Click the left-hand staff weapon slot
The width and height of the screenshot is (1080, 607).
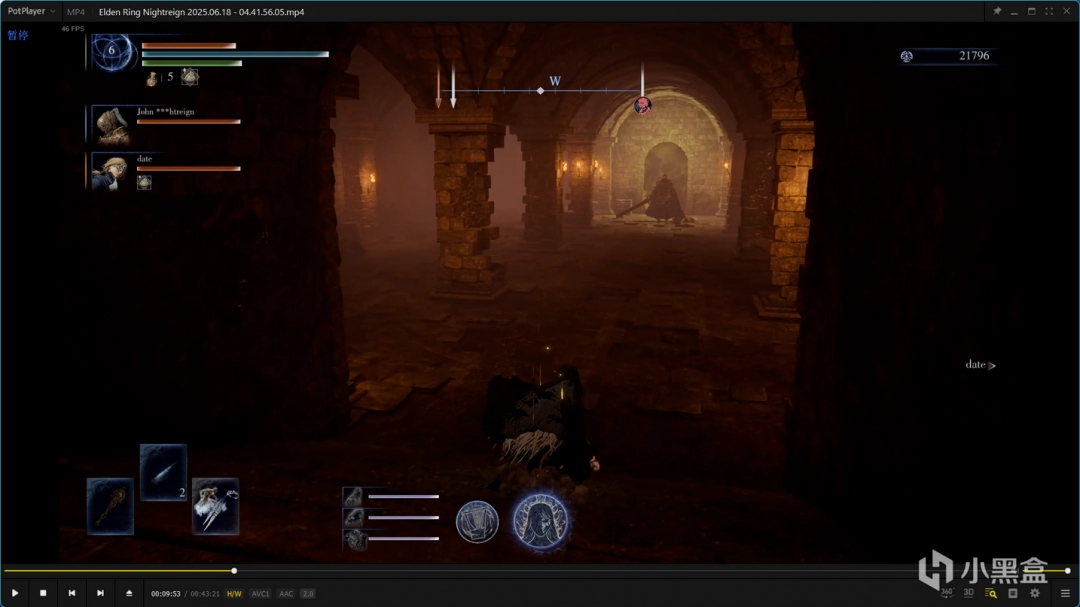coord(110,506)
